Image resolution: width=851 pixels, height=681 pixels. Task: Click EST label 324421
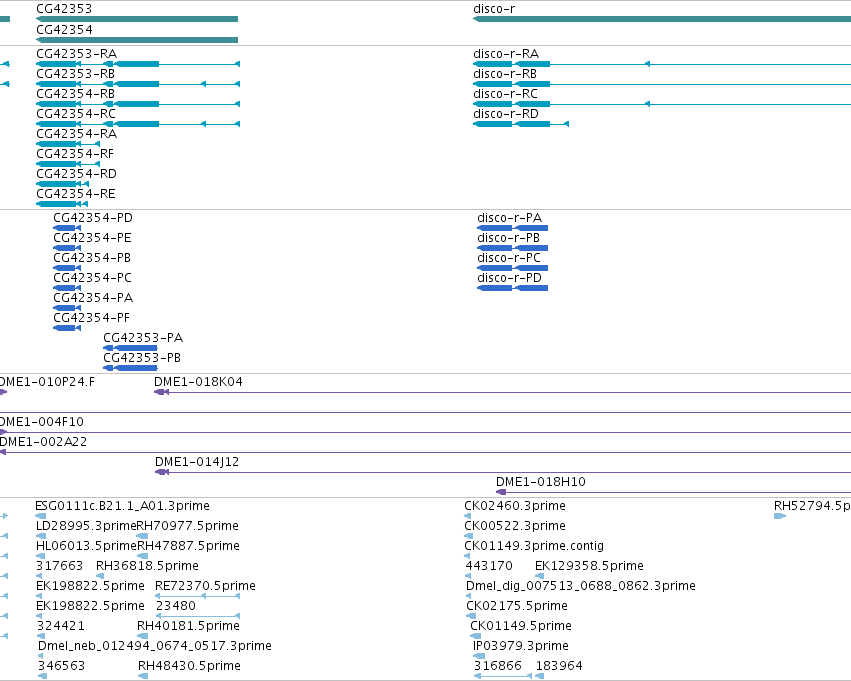(x=61, y=627)
